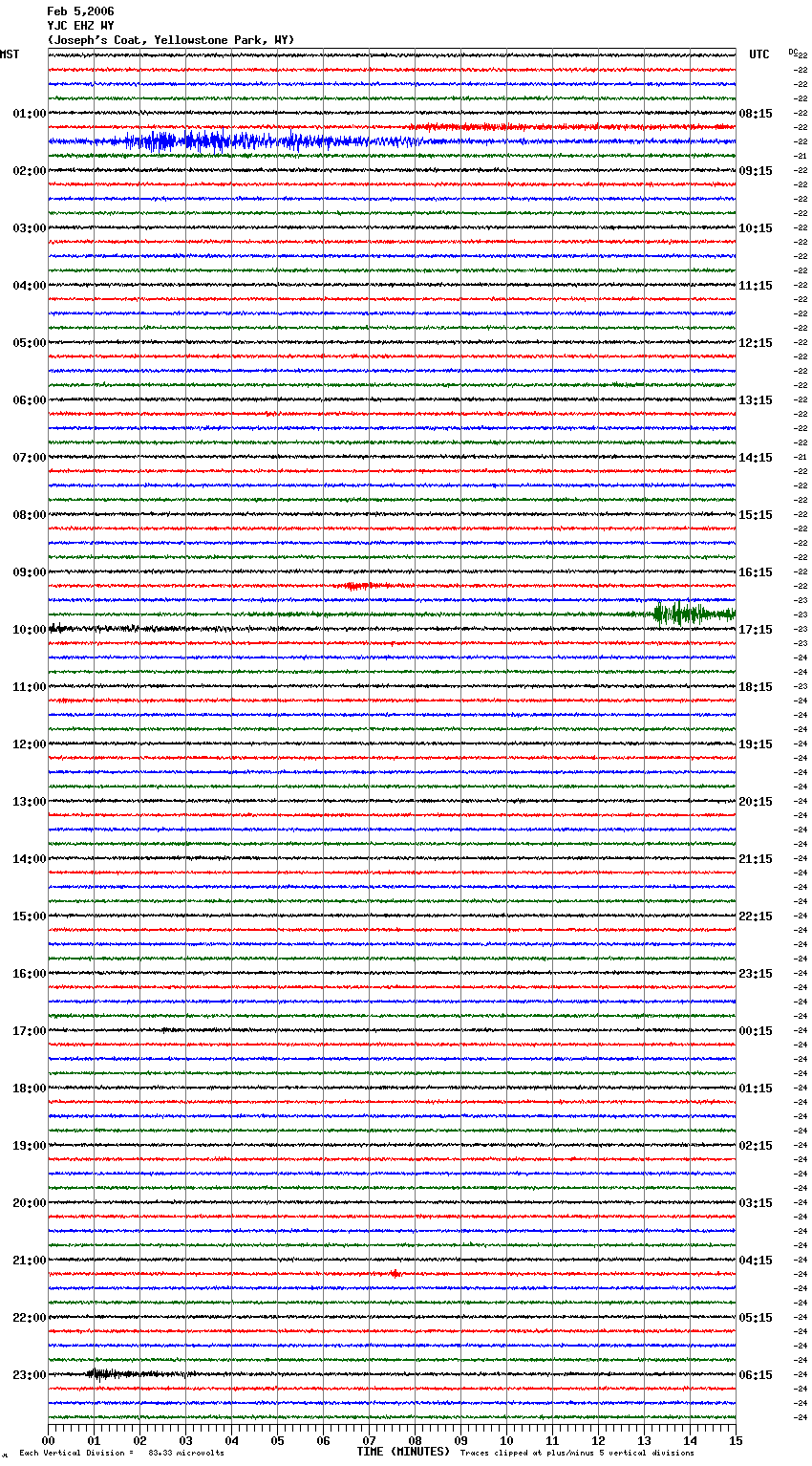This screenshot has width=812, height=1466.
Task: Select the 06:00 MST time label
Action: [30, 400]
